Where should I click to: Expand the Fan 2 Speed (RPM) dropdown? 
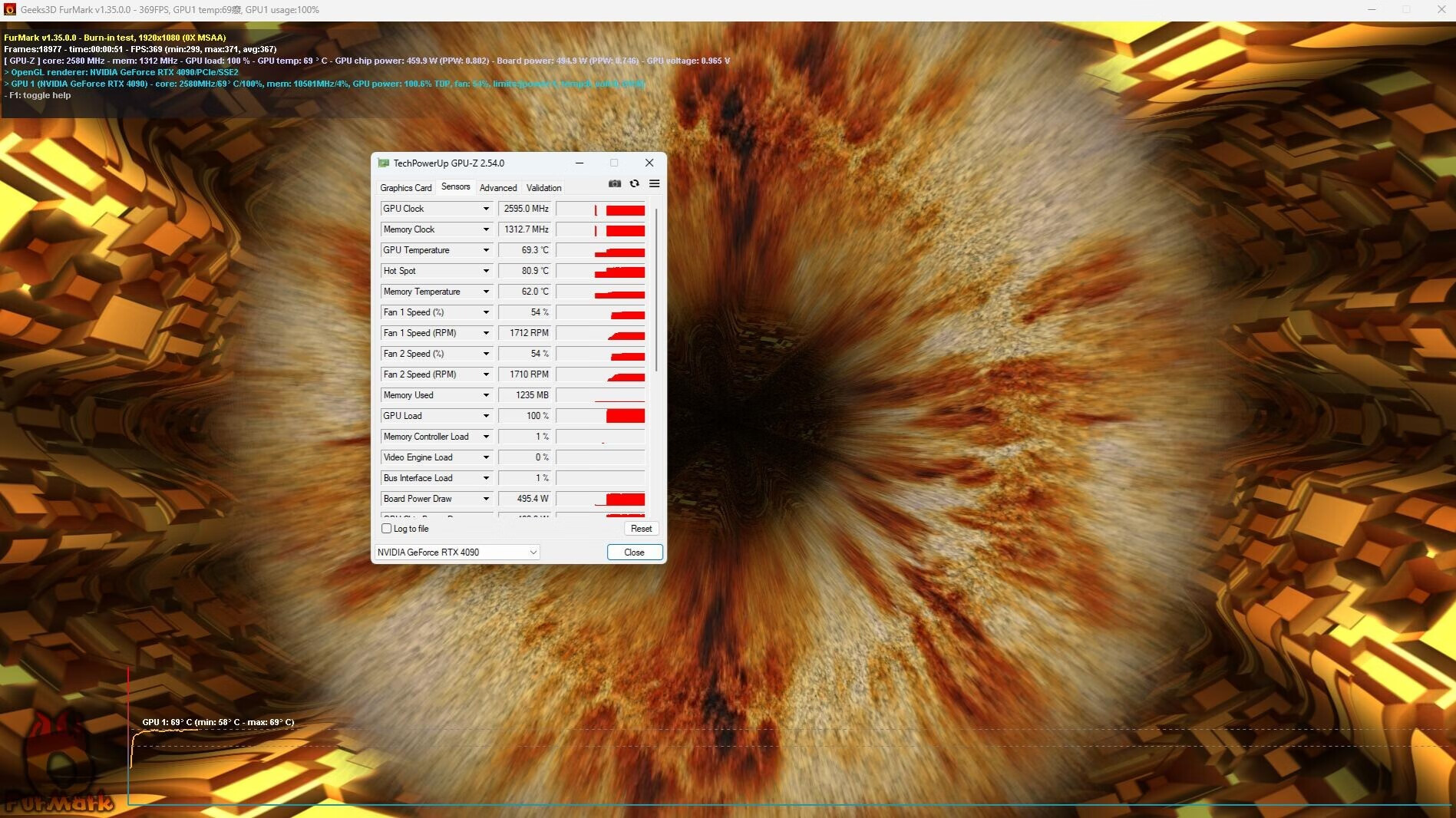pos(486,374)
